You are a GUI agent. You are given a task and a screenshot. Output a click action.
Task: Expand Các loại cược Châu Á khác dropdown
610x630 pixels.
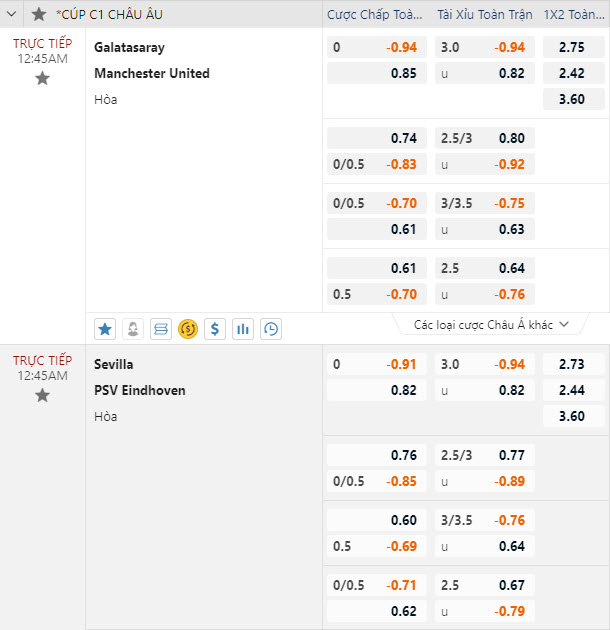pos(491,325)
